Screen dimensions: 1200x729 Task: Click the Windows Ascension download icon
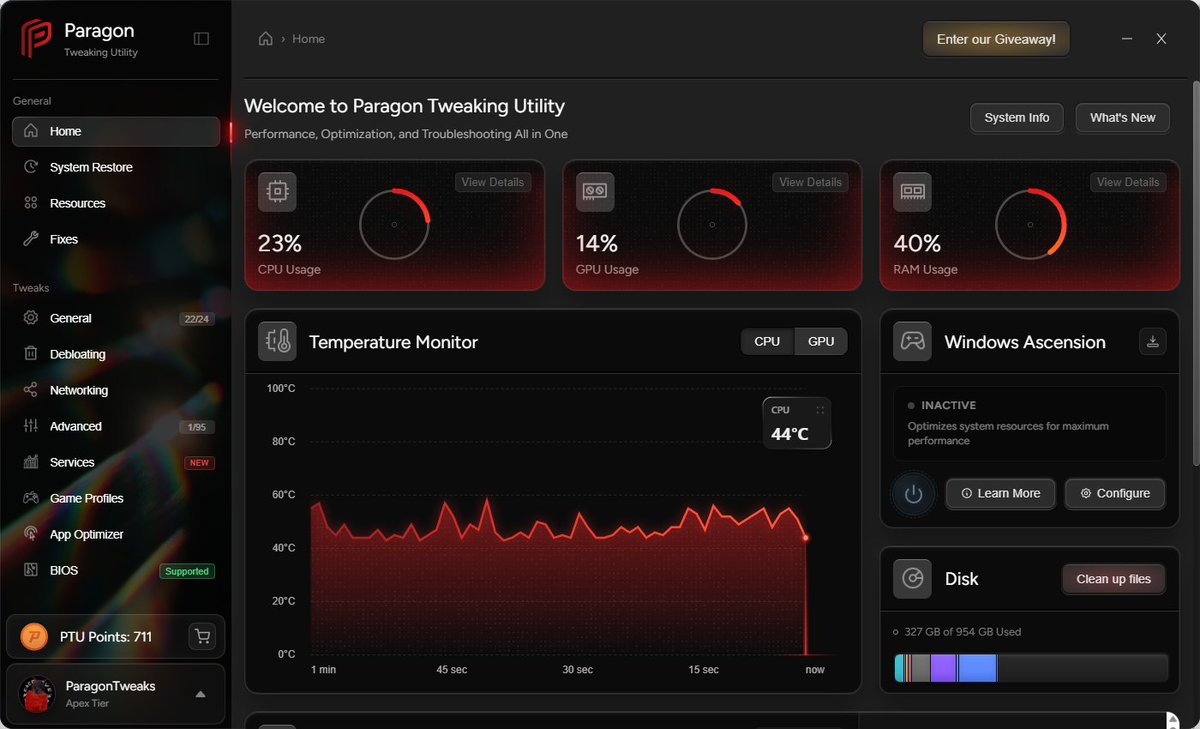click(x=1152, y=342)
